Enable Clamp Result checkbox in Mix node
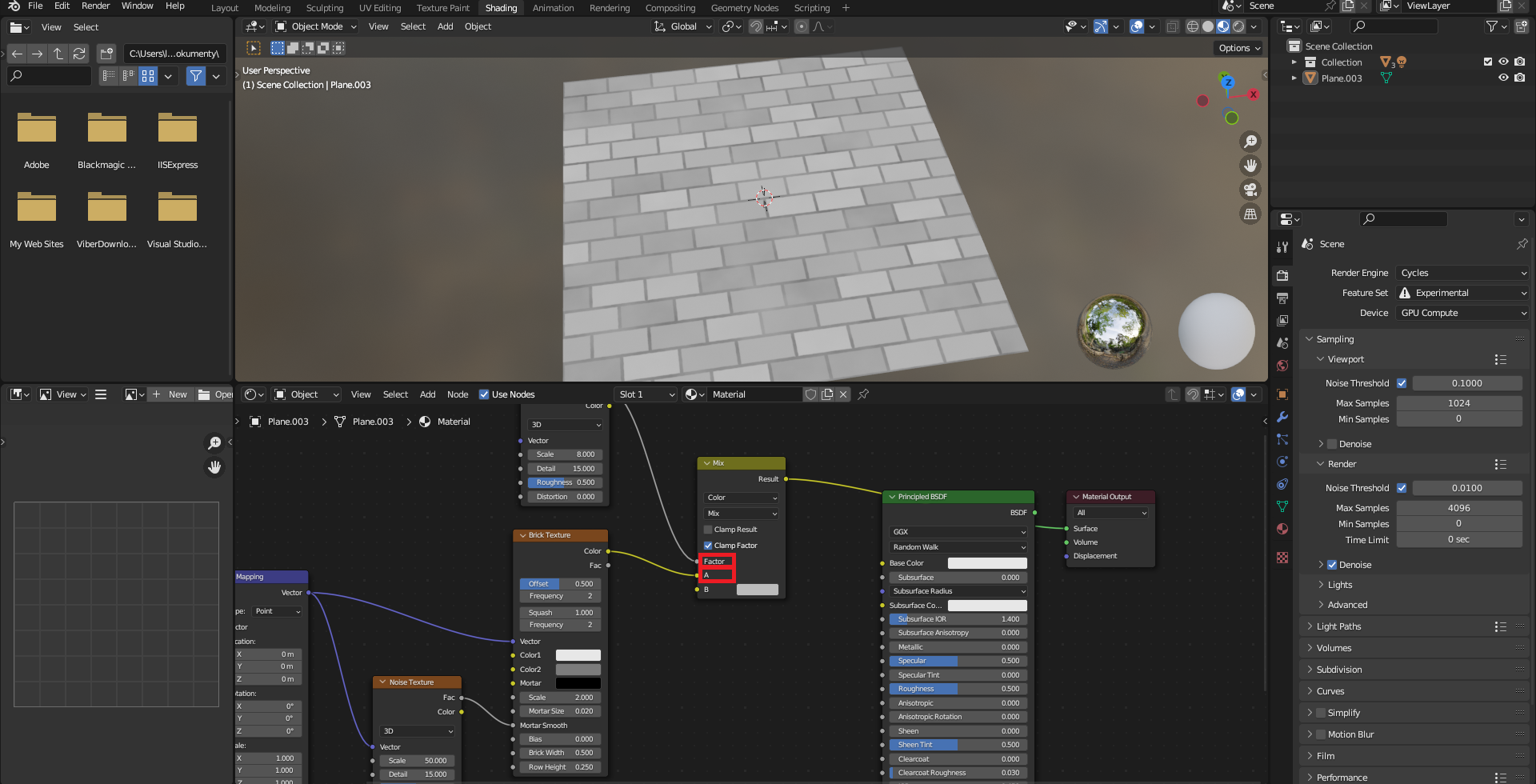Viewport: 1536px width, 784px height. tap(708, 530)
